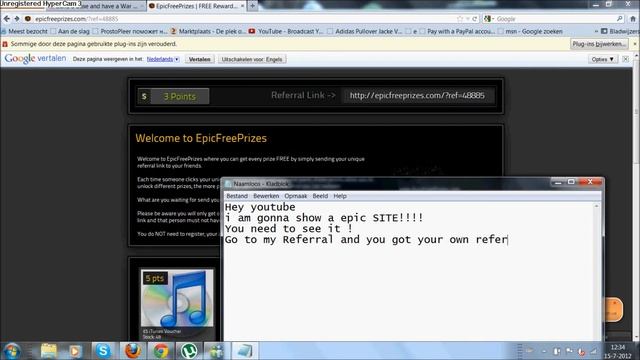640x360 pixels.
Task: Open Meest bezocht bookmark
Action: (24, 31)
